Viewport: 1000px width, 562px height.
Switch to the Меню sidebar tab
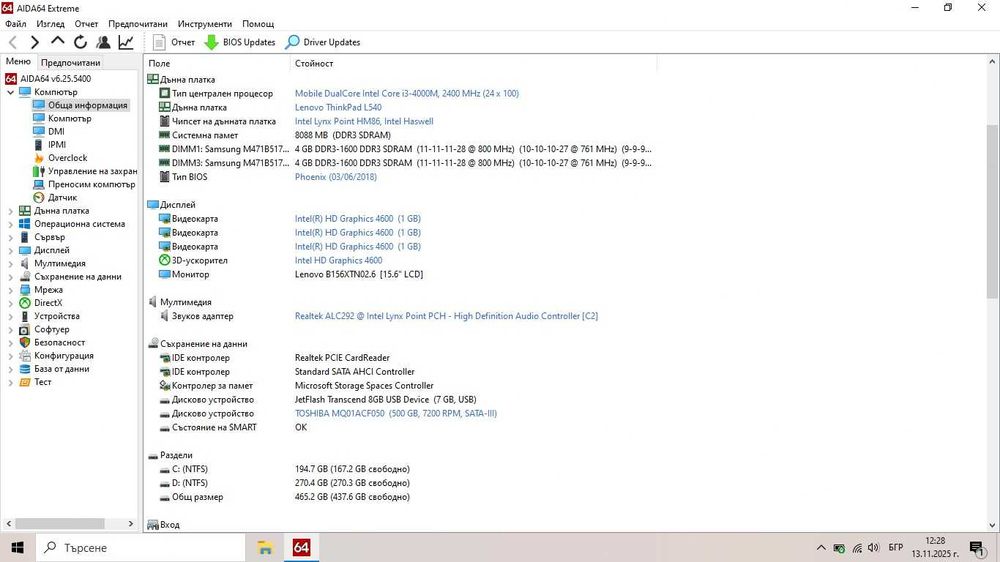coord(18,61)
